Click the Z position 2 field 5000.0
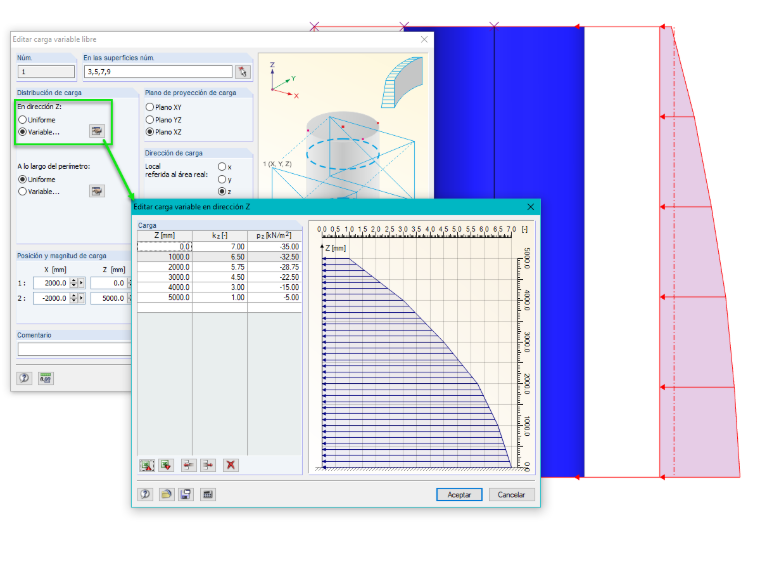The width and height of the screenshot is (760, 571). (x=108, y=298)
